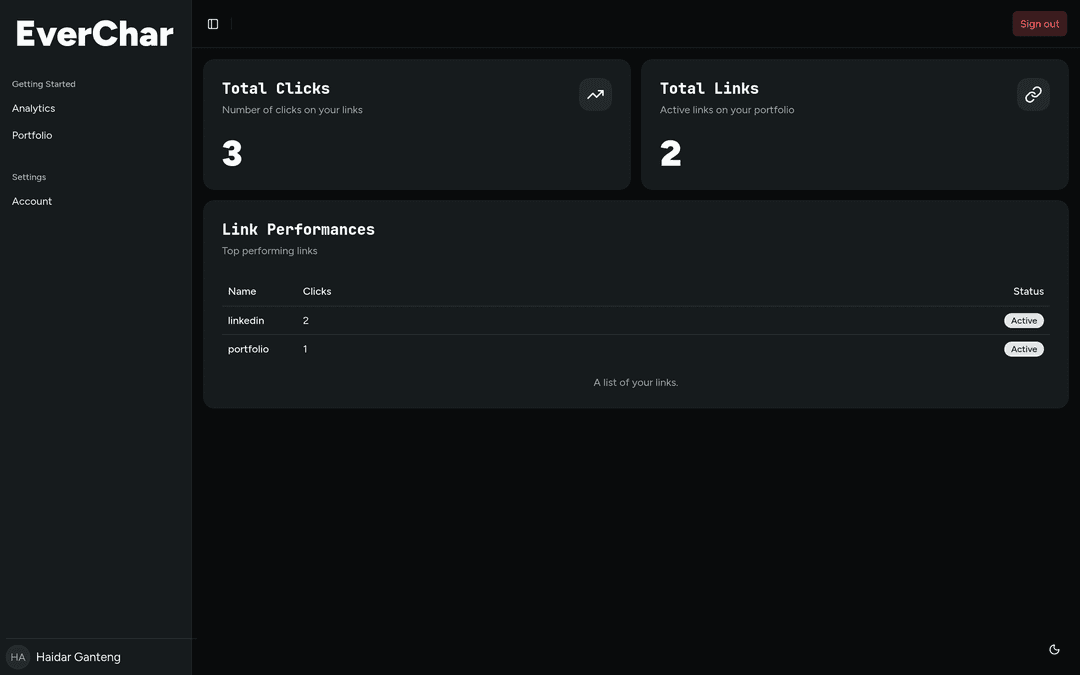This screenshot has height=675, width=1080.
Task: Open Account settings in the sidebar
Action: click(x=32, y=201)
